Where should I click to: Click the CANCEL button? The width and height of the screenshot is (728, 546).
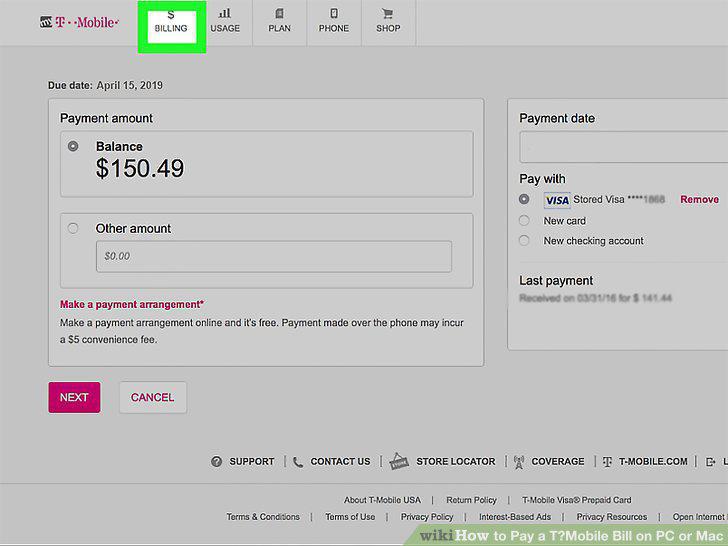pyautogui.click(x=153, y=397)
